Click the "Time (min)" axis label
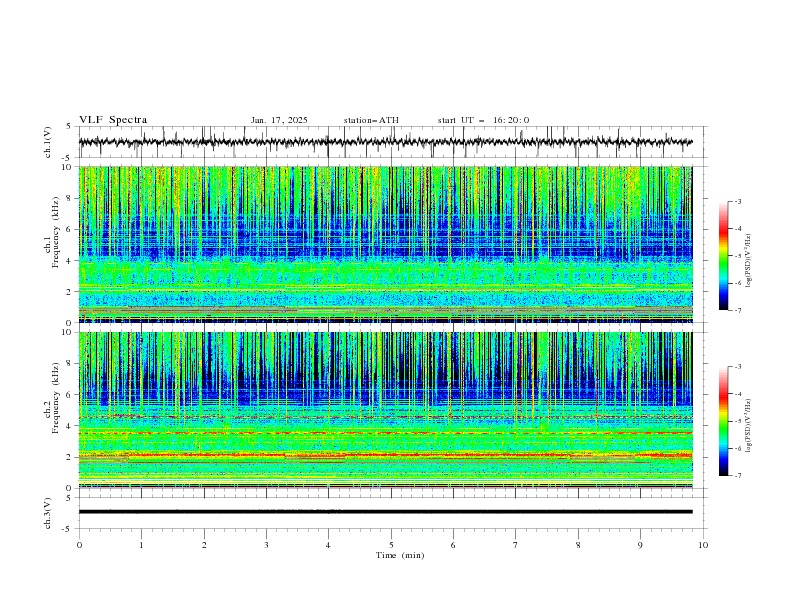This screenshot has width=792, height=612. click(400, 555)
